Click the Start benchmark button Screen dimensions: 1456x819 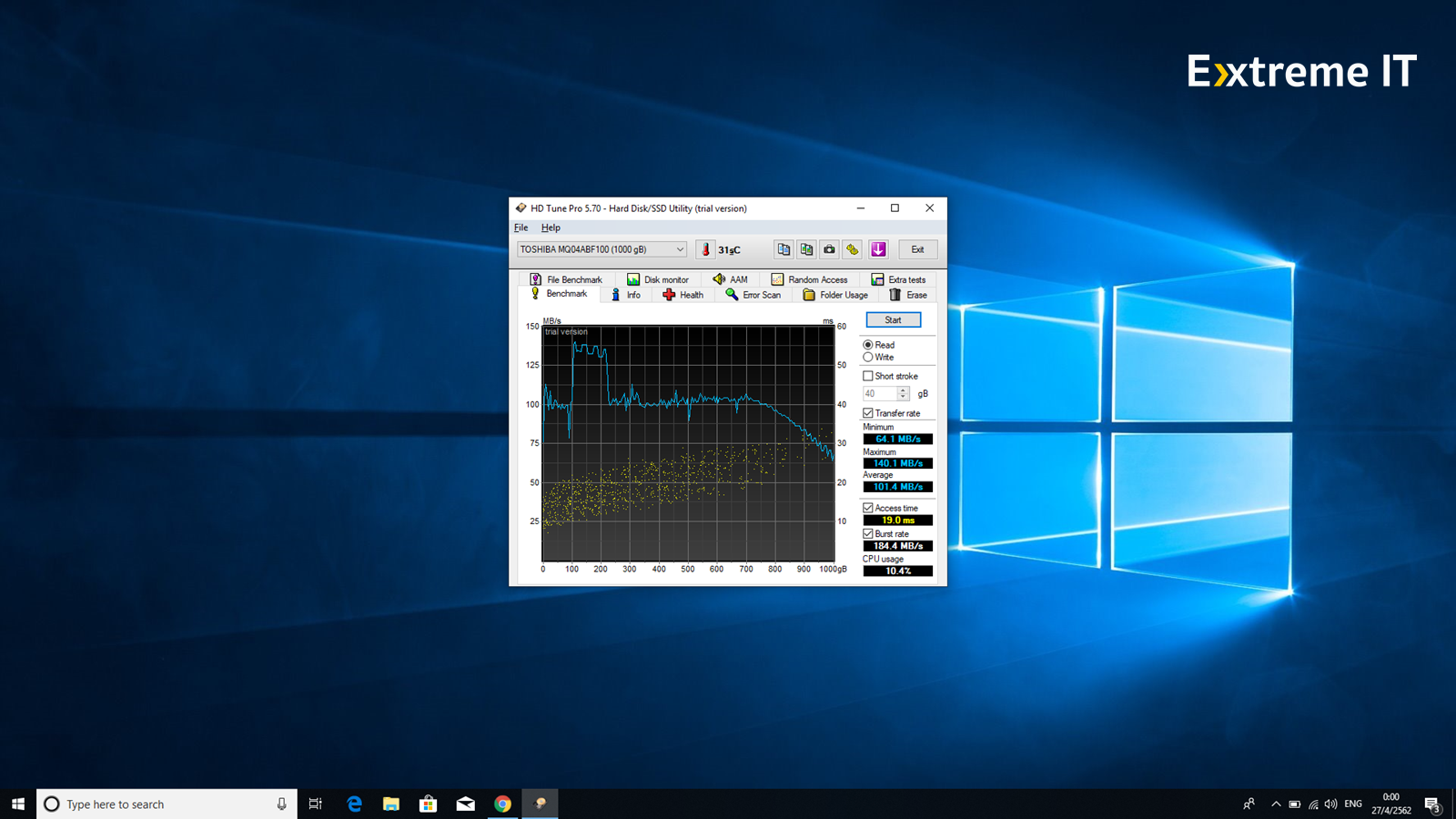(893, 319)
